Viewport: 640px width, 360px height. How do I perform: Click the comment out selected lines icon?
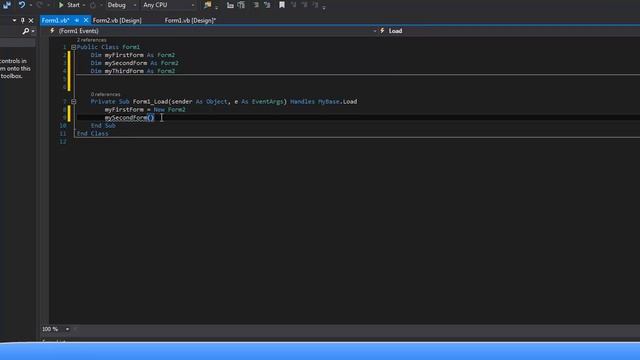[256, 5]
